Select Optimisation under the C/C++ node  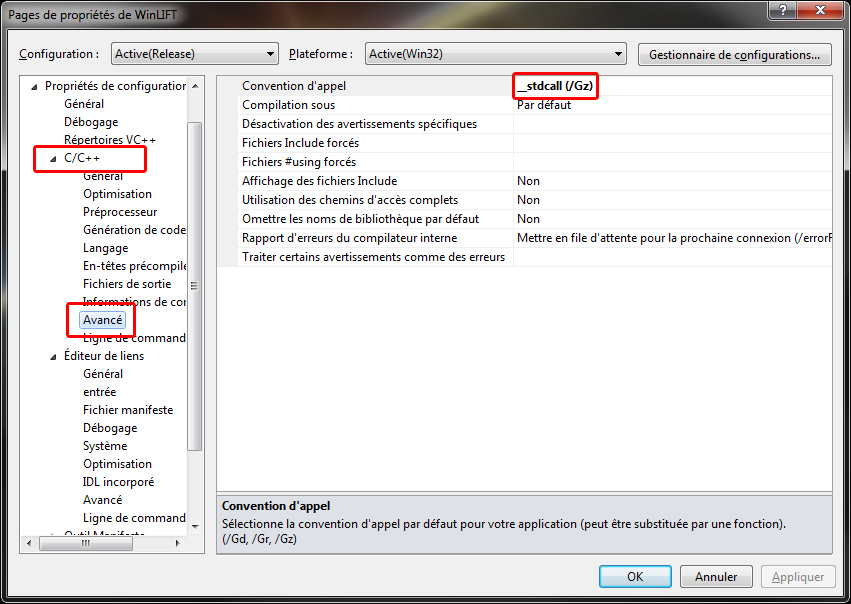click(x=117, y=194)
